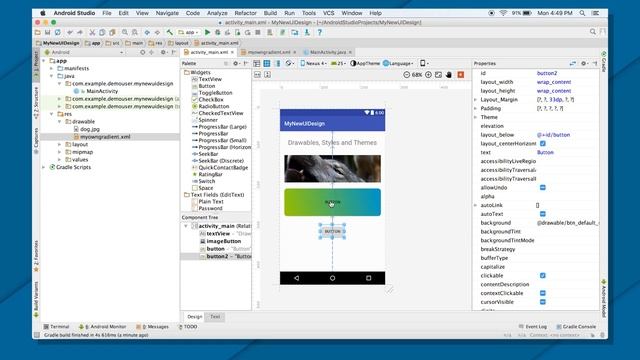Image resolution: width=640 pixels, height=360 pixels.
Task: Run the app with the green play icon
Action: pos(207,32)
